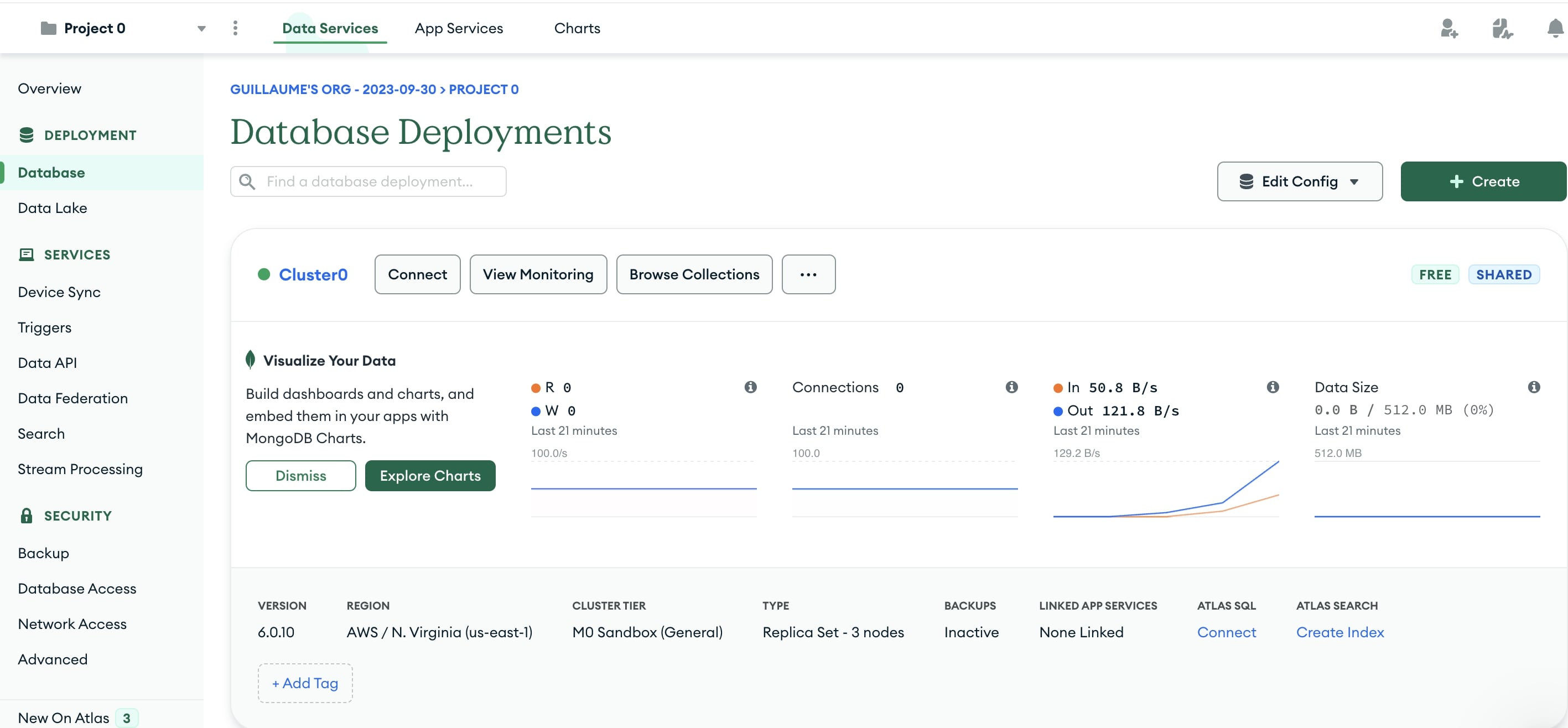
Task: Click the MongoDB leaf icon by Visualize Your Data
Action: pyautogui.click(x=250, y=359)
